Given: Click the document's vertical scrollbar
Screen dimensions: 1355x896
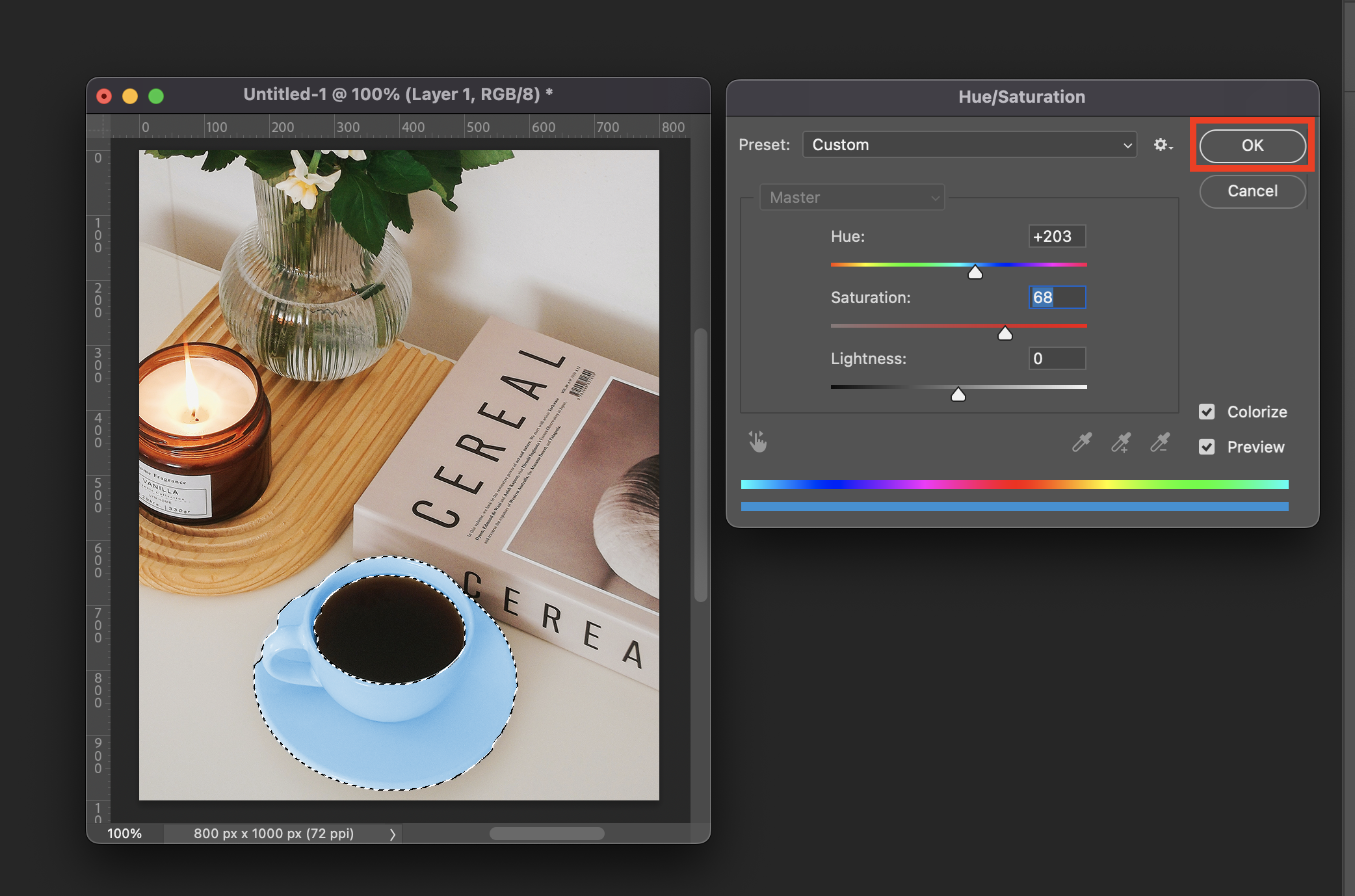Looking at the screenshot, I should click(x=700, y=465).
